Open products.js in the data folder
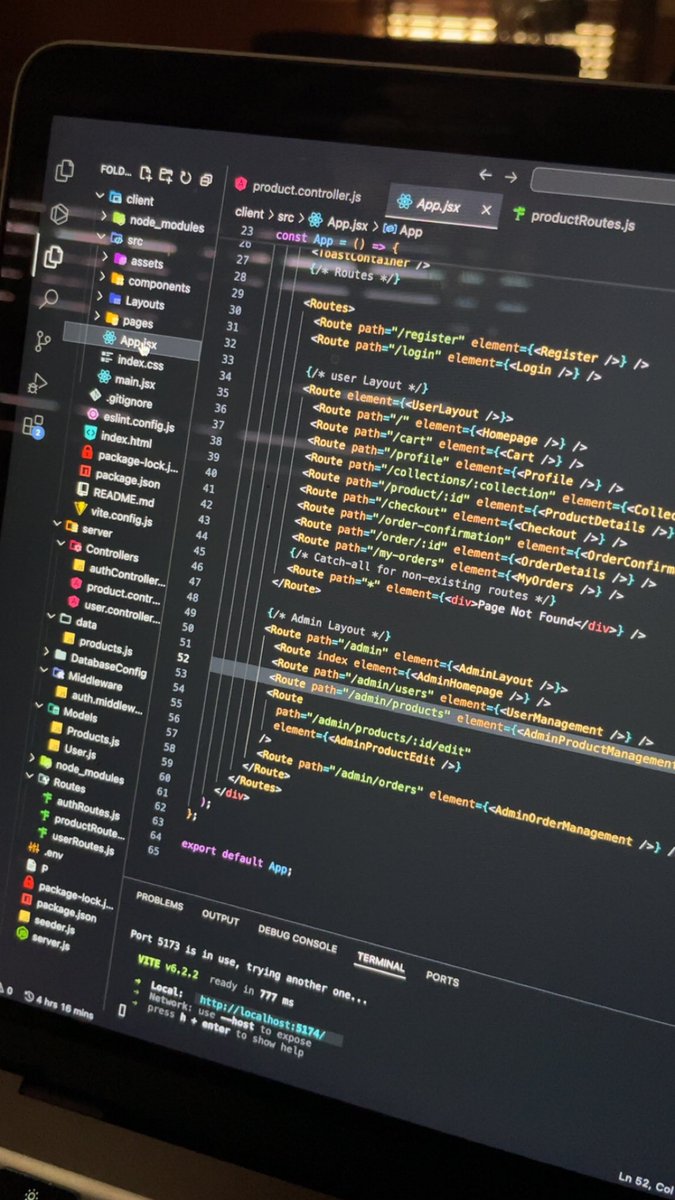 [106, 646]
